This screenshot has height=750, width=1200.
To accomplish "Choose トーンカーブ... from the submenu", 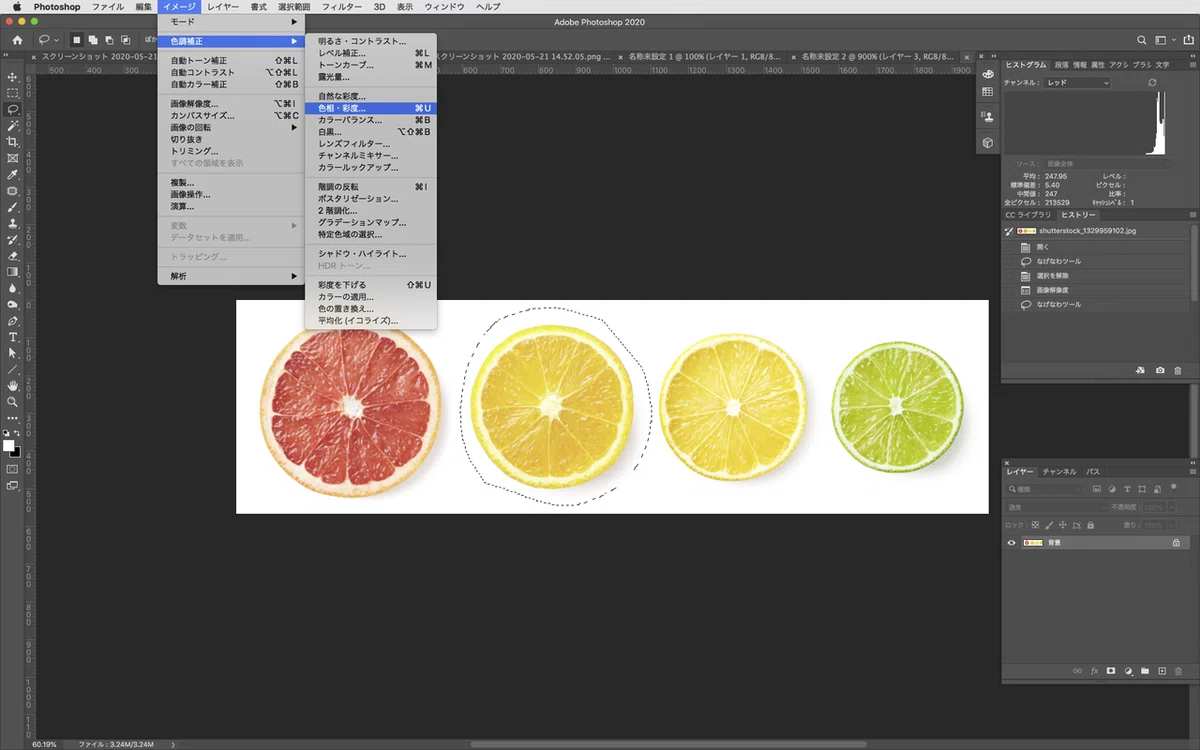I will pos(370,65).
